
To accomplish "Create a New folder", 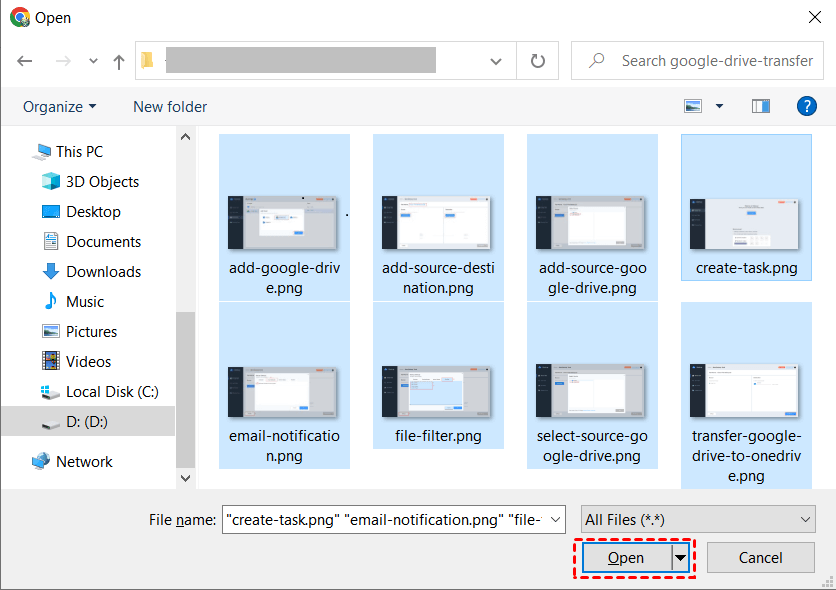I will click(169, 106).
